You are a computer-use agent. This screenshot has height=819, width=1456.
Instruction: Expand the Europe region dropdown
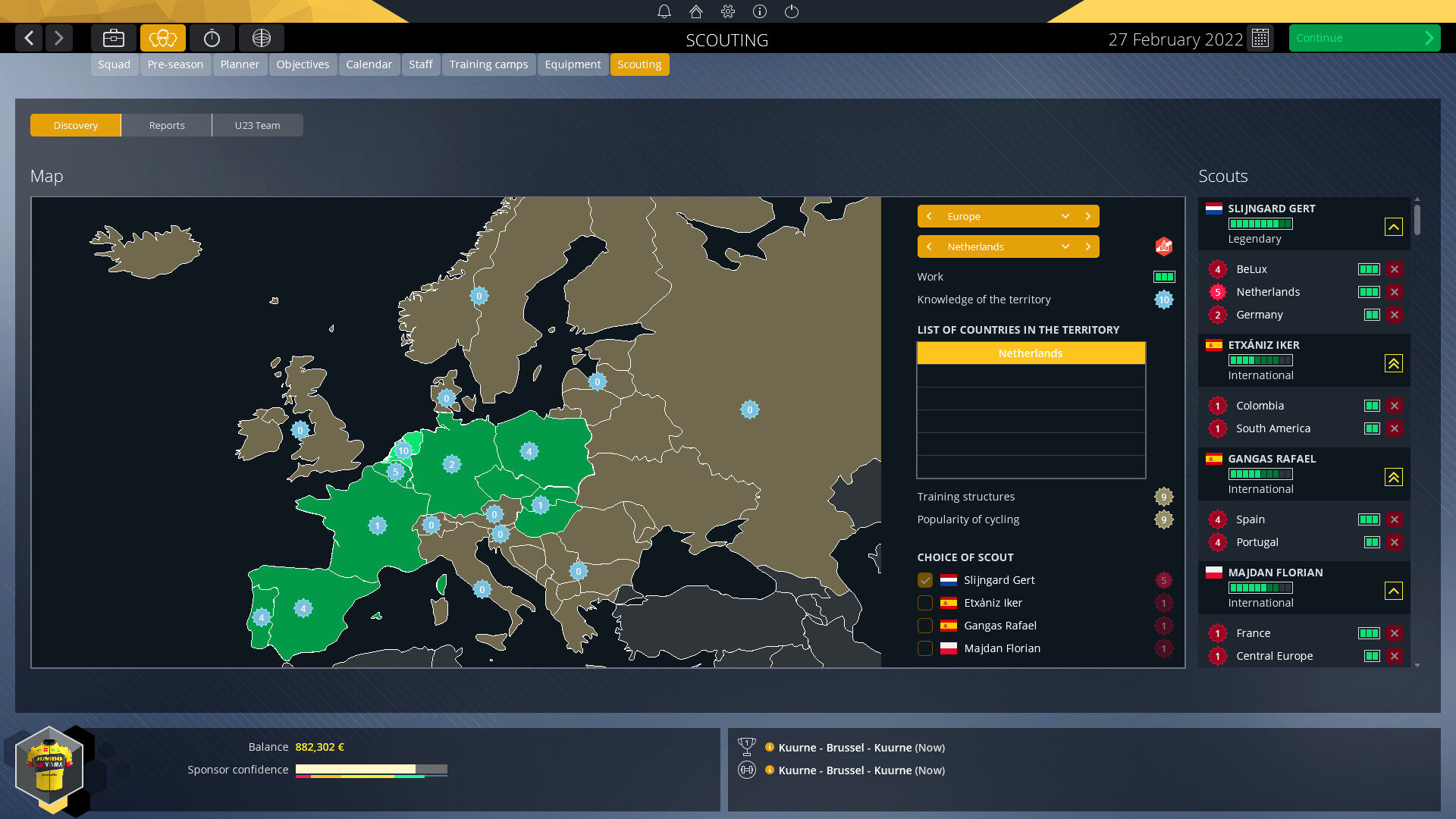click(x=1065, y=216)
